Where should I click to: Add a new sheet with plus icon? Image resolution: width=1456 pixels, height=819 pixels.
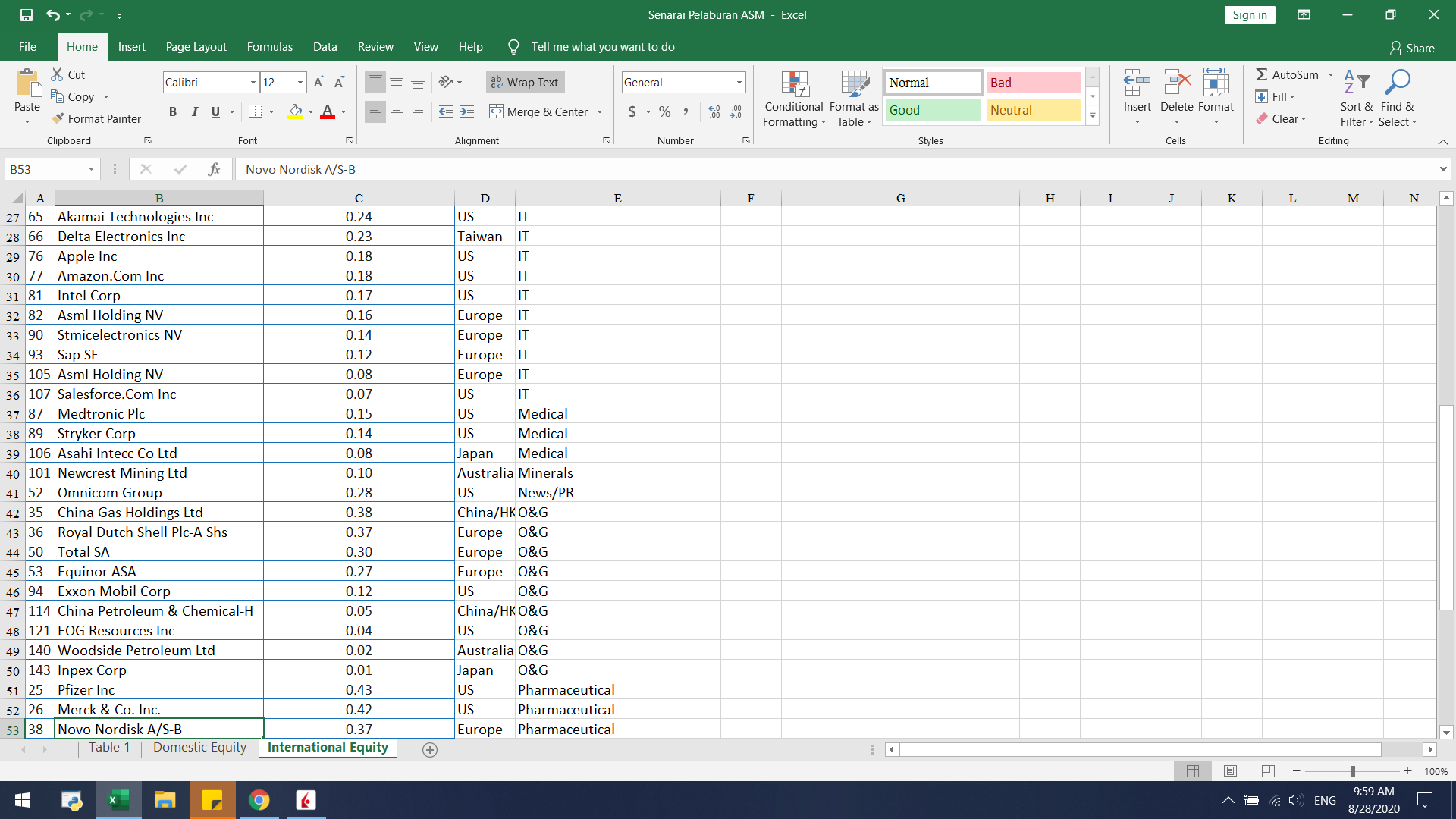coord(430,749)
